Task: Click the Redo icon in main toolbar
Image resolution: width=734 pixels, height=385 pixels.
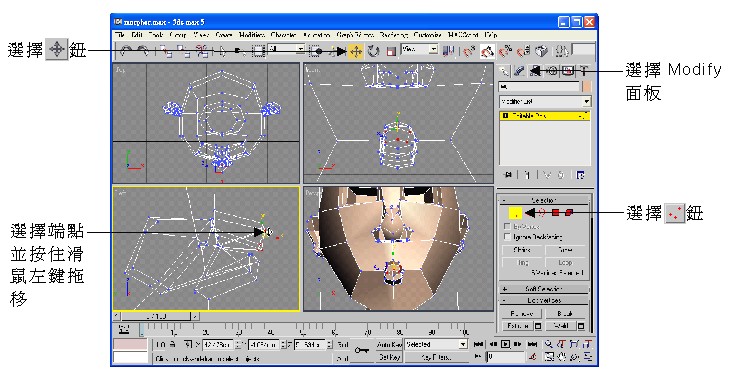Action: [143, 51]
